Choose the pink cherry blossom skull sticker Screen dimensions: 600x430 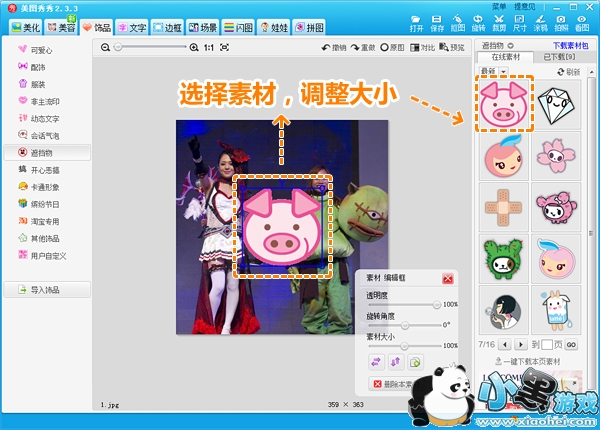[x=556, y=156]
